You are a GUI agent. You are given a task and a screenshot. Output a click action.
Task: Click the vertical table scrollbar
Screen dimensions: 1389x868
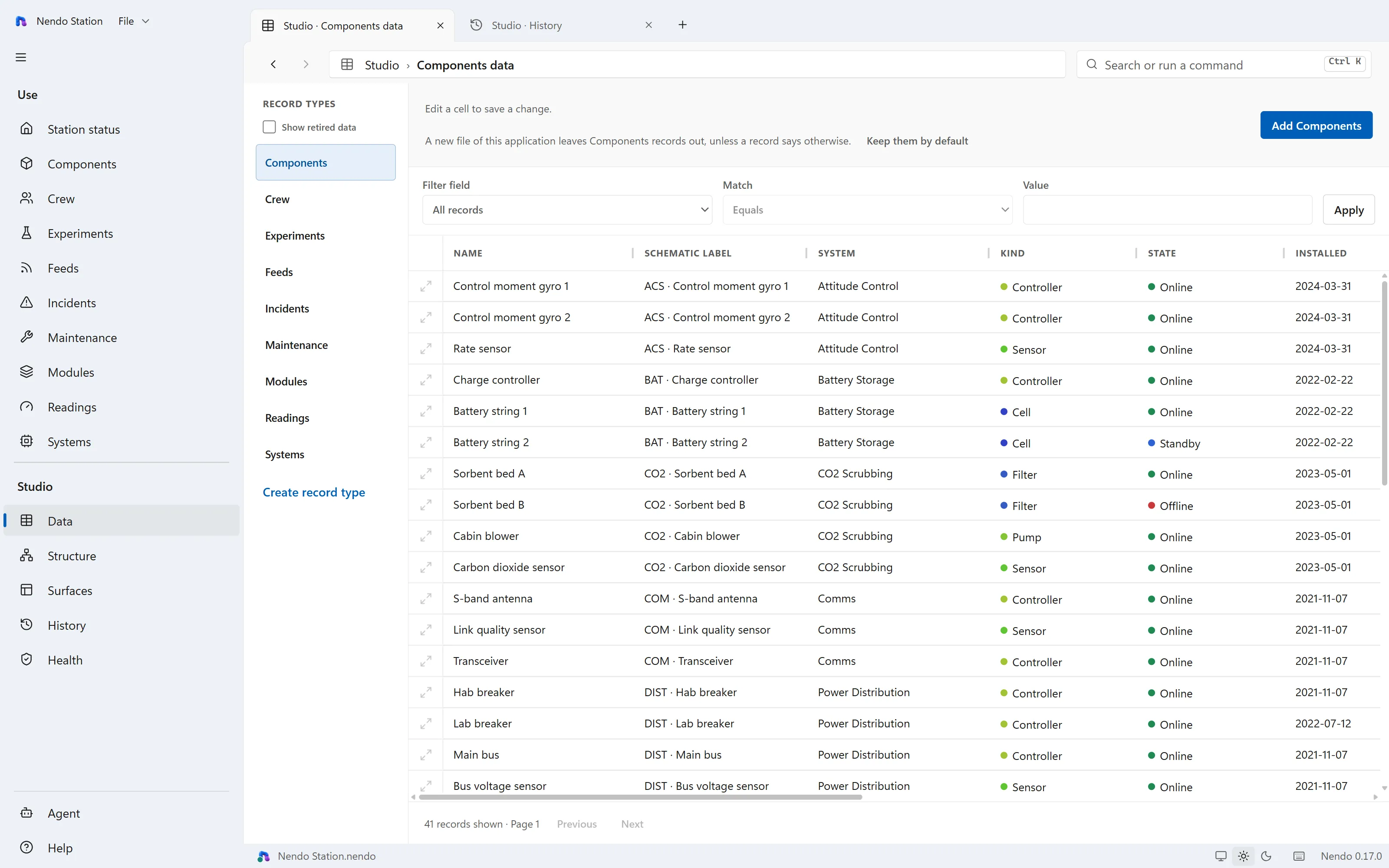click(1384, 382)
